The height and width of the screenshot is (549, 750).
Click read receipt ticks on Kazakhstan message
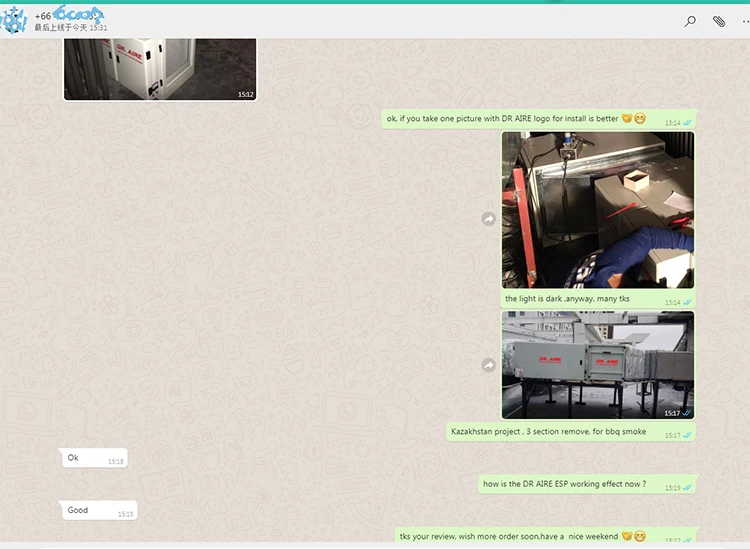coord(688,436)
